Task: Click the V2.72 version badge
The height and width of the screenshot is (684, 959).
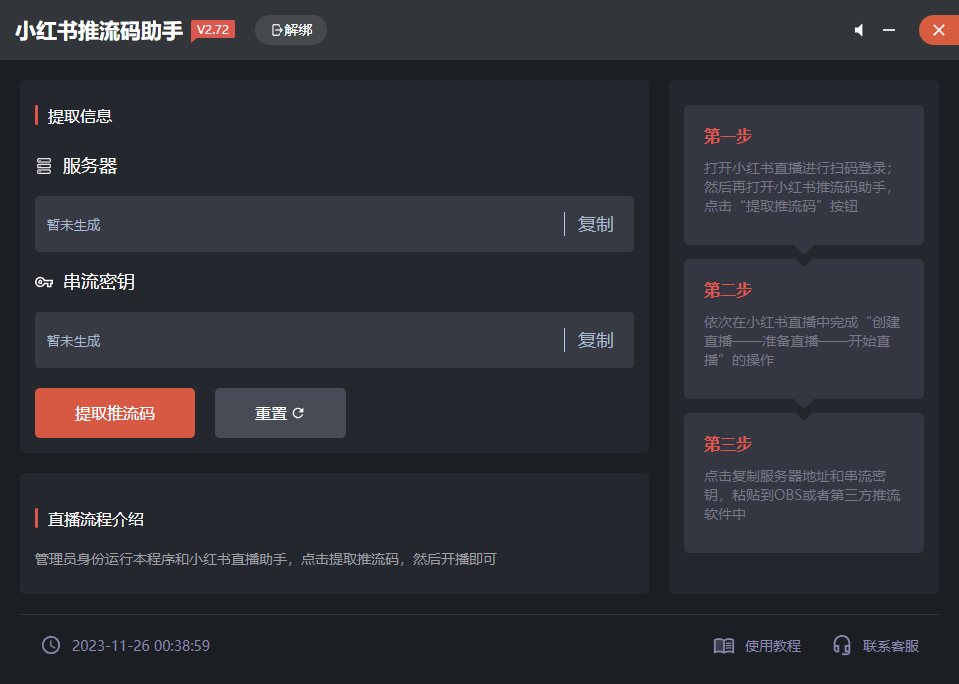Action: coord(212,30)
